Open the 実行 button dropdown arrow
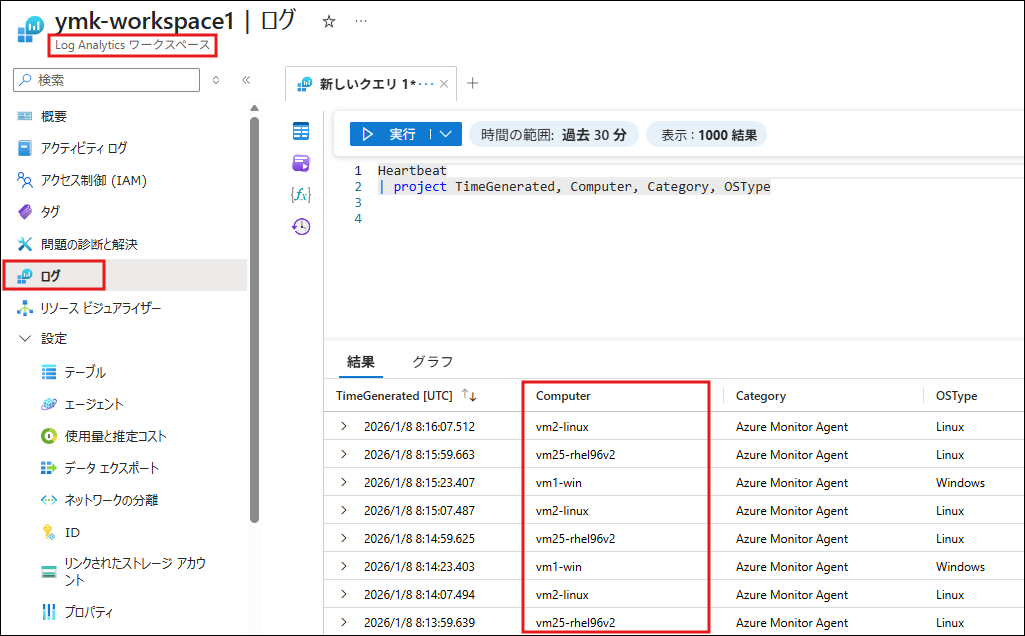 click(446, 134)
